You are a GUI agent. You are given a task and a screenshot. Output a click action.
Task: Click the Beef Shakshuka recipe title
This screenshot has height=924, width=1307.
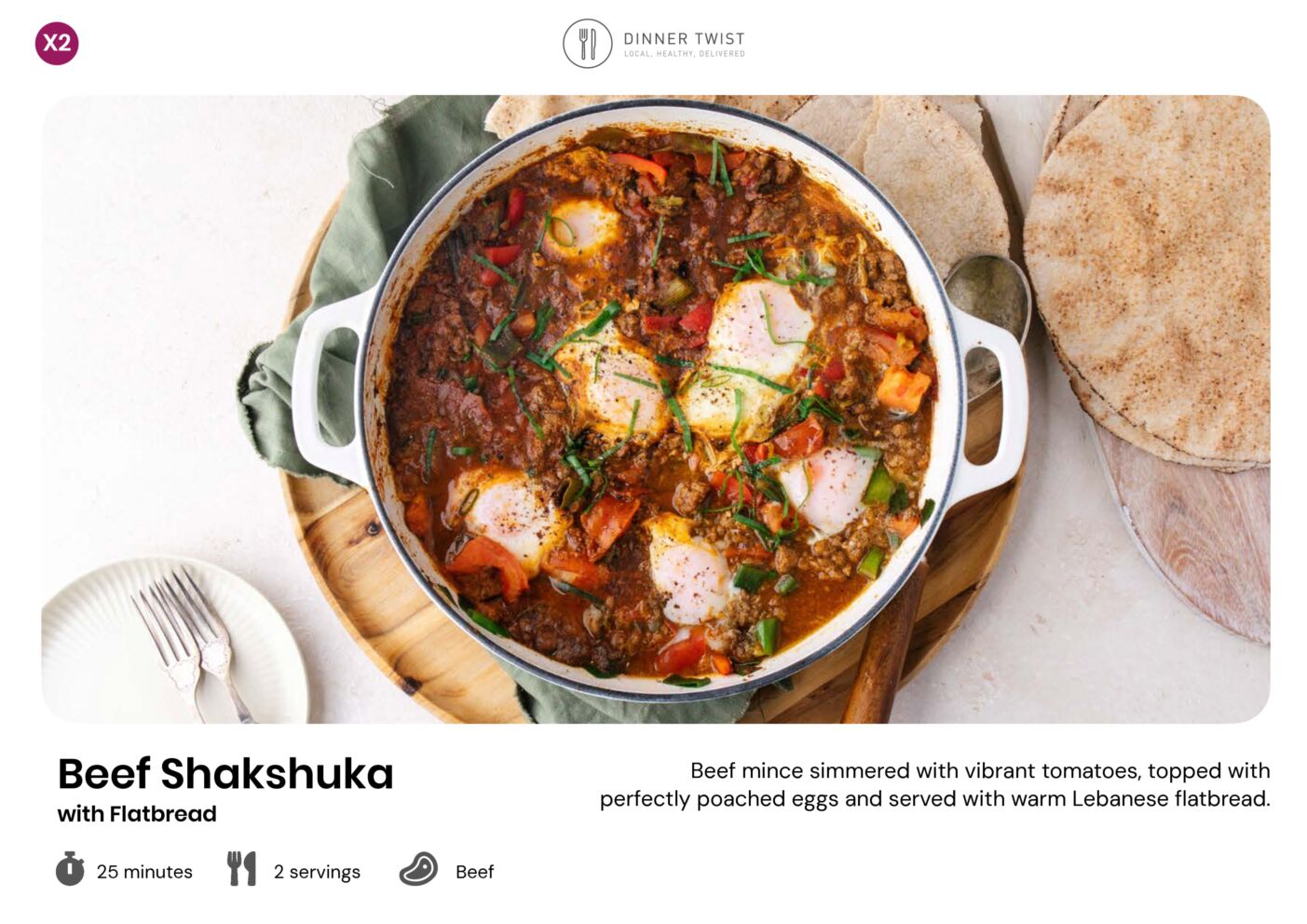pyautogui.click(x=225, y=773)
